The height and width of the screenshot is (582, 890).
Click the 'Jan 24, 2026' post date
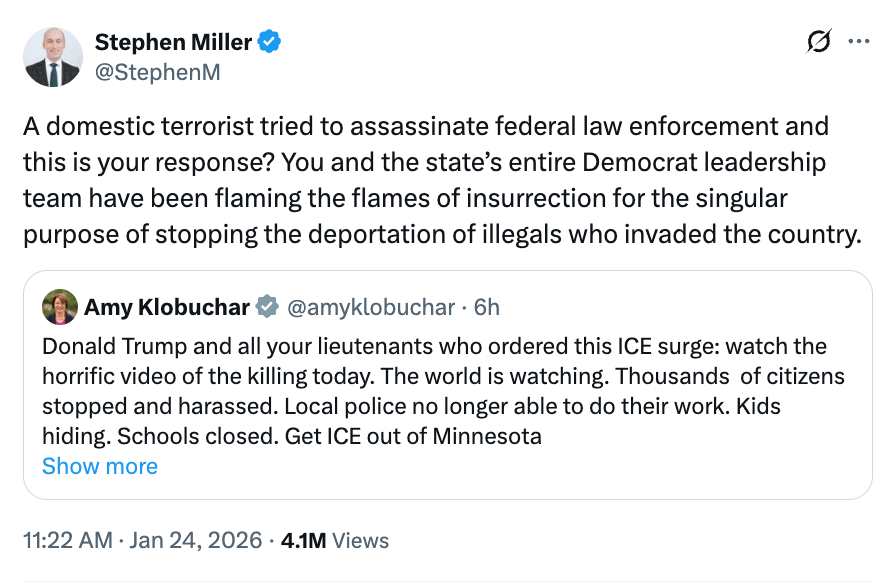[x=195, y=541]
